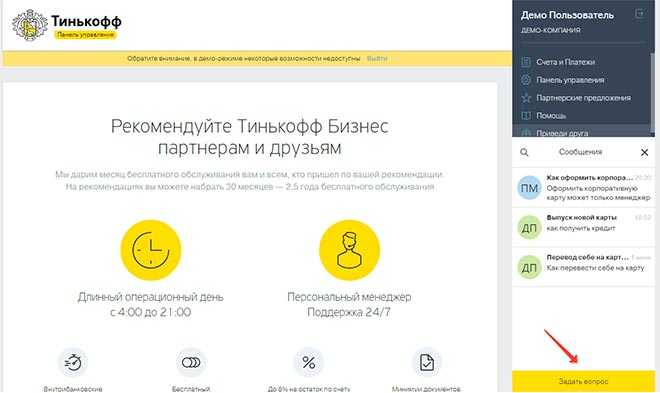Image resolution: width=660 pixels, height=393 pixels.
Task: Open message Перевод себе на карт…
Action: tap(583, 267)
